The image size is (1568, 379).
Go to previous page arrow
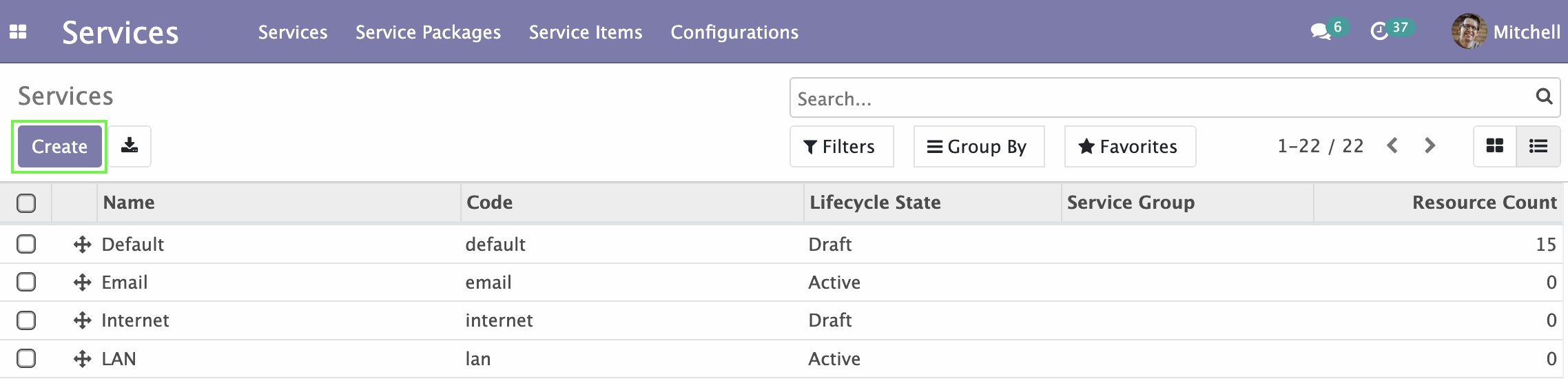pyautogui.click(x=1392, y=145)
